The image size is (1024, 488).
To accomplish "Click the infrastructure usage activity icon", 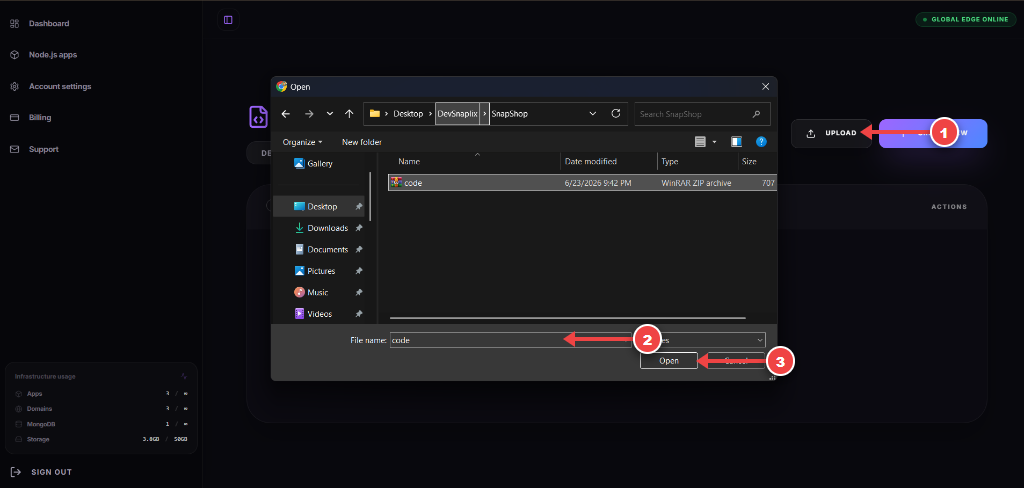I will click(184, 376).
